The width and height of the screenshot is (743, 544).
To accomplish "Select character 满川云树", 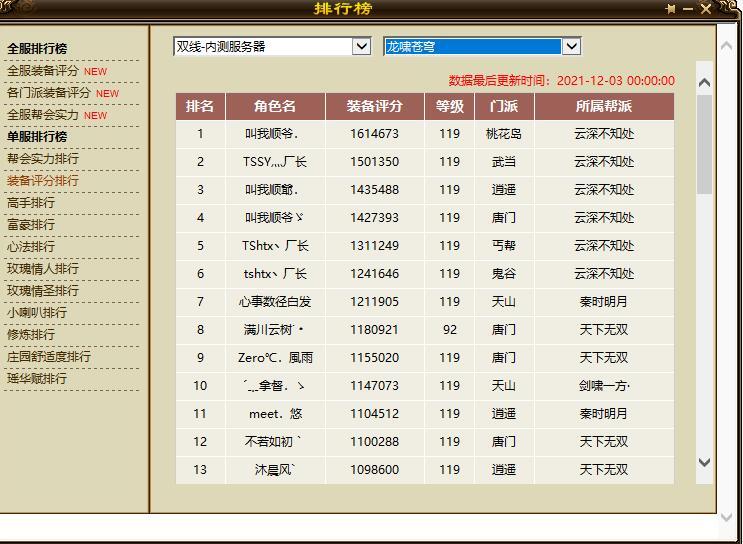I will (274, 330).
